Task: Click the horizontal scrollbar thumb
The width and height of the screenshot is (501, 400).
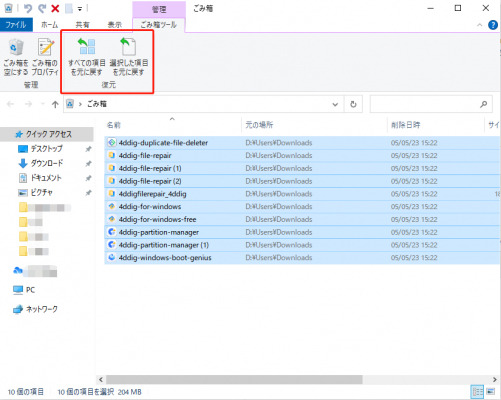Action: pyautogui.click(x=234, y=379)
